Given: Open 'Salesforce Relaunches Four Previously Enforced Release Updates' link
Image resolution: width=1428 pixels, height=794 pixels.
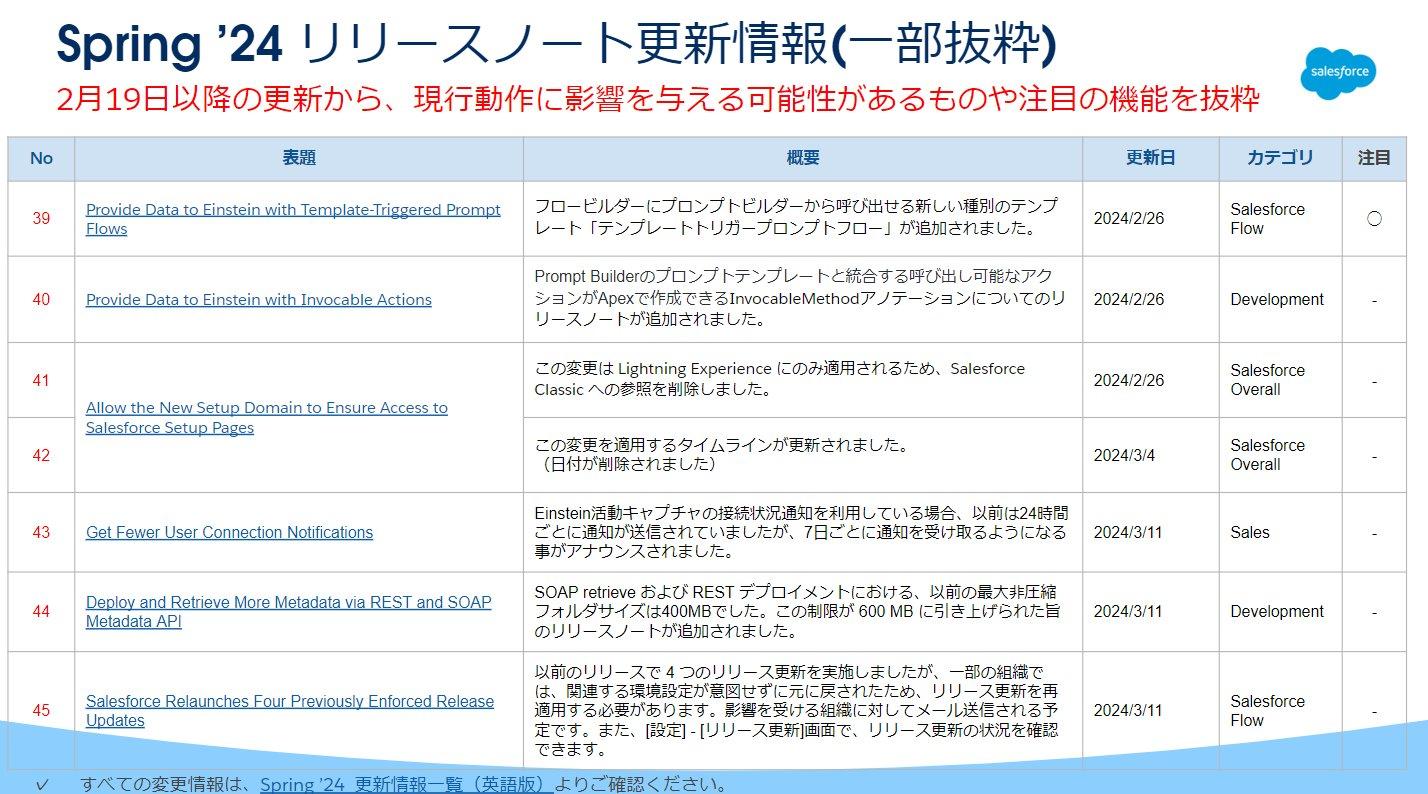Looking at the screenshot, I should pyautogui.click(x=290, y=711).
